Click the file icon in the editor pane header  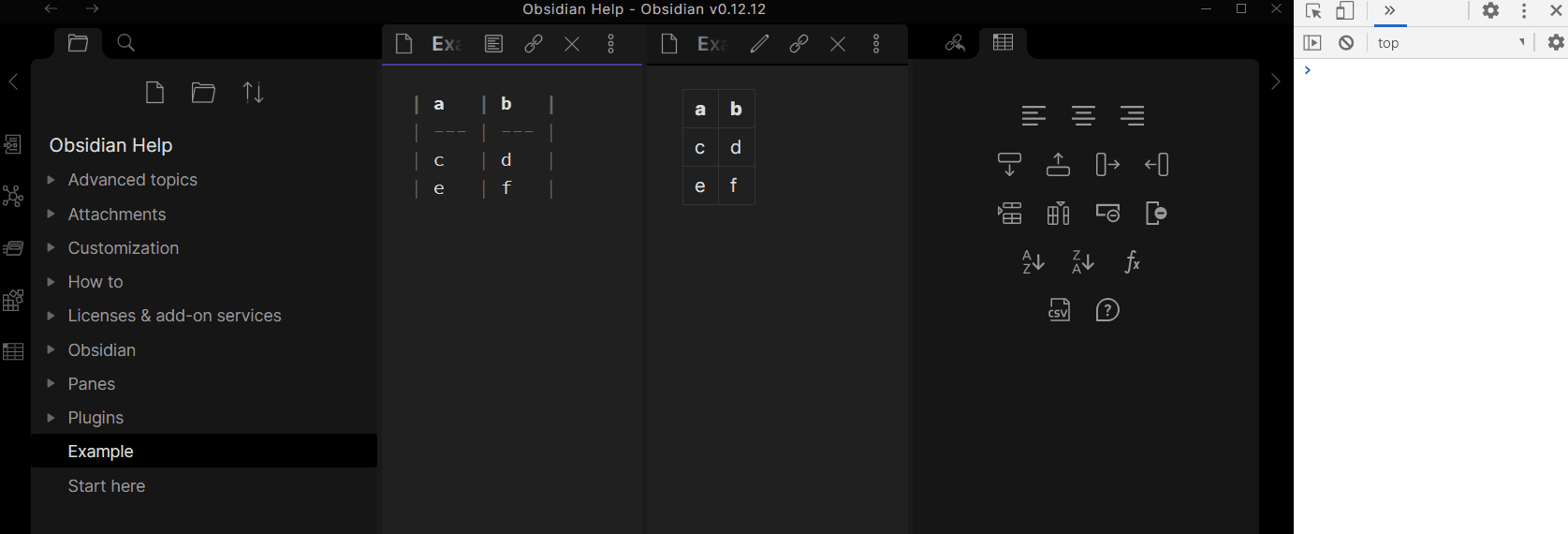[x=404, y=44]
